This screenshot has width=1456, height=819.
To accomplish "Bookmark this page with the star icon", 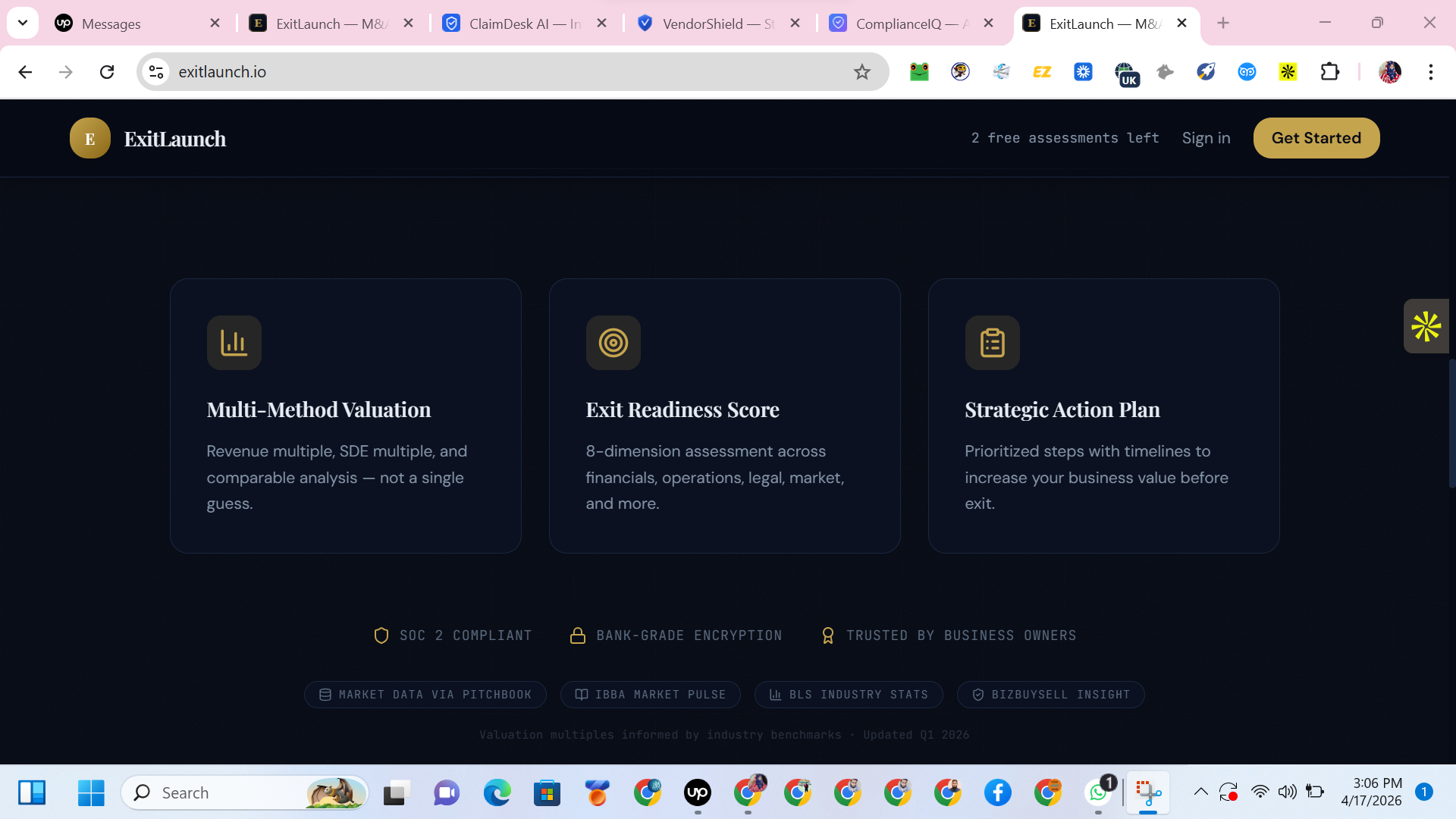I will 861,72.
